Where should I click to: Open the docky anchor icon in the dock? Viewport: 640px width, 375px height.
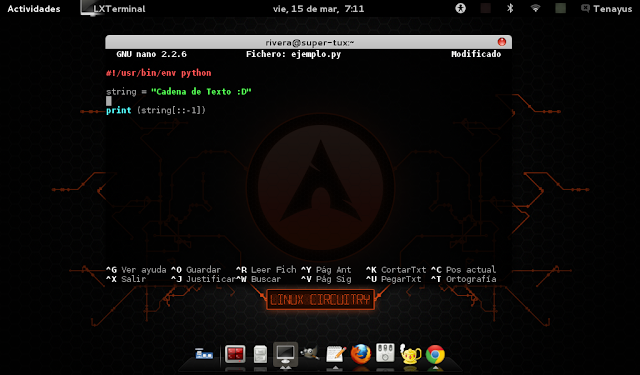pos(204,354)
